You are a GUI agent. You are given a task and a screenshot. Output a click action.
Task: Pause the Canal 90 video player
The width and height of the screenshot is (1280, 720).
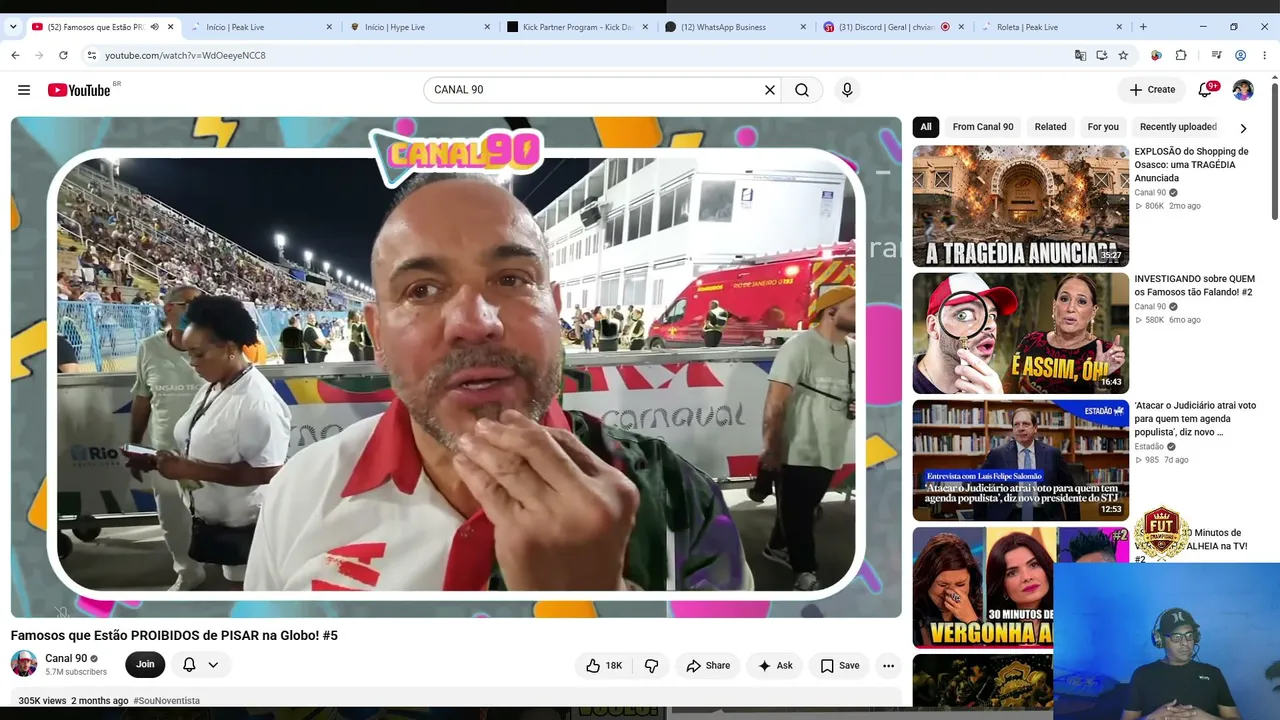click(x=456, y=367)
